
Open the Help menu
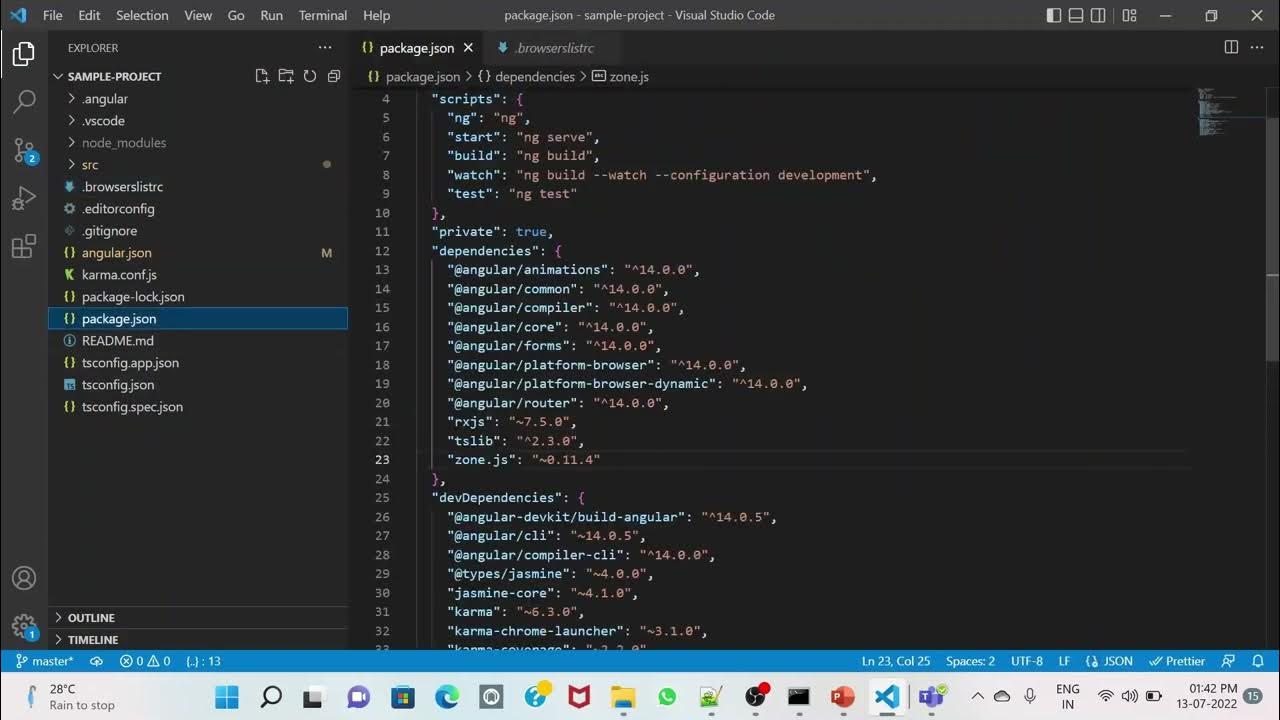(377, 15)
